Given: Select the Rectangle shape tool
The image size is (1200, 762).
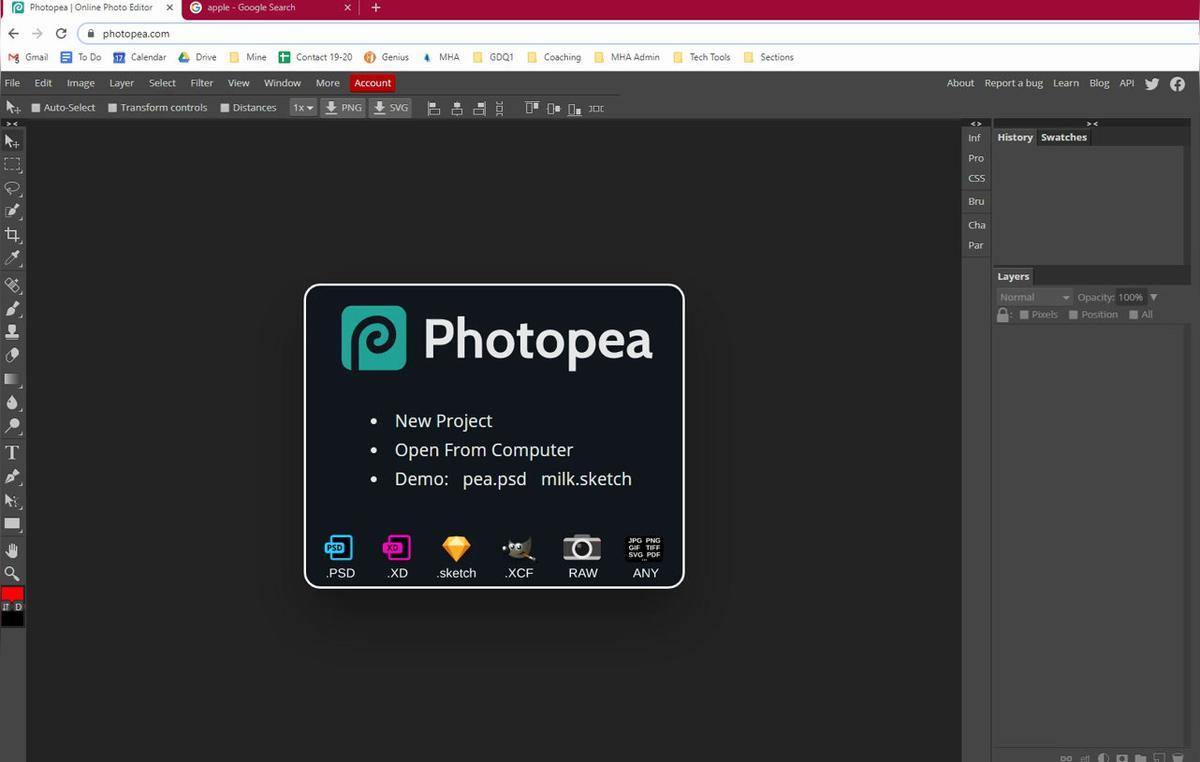Looking at the screenshot, I should point(12,524).
